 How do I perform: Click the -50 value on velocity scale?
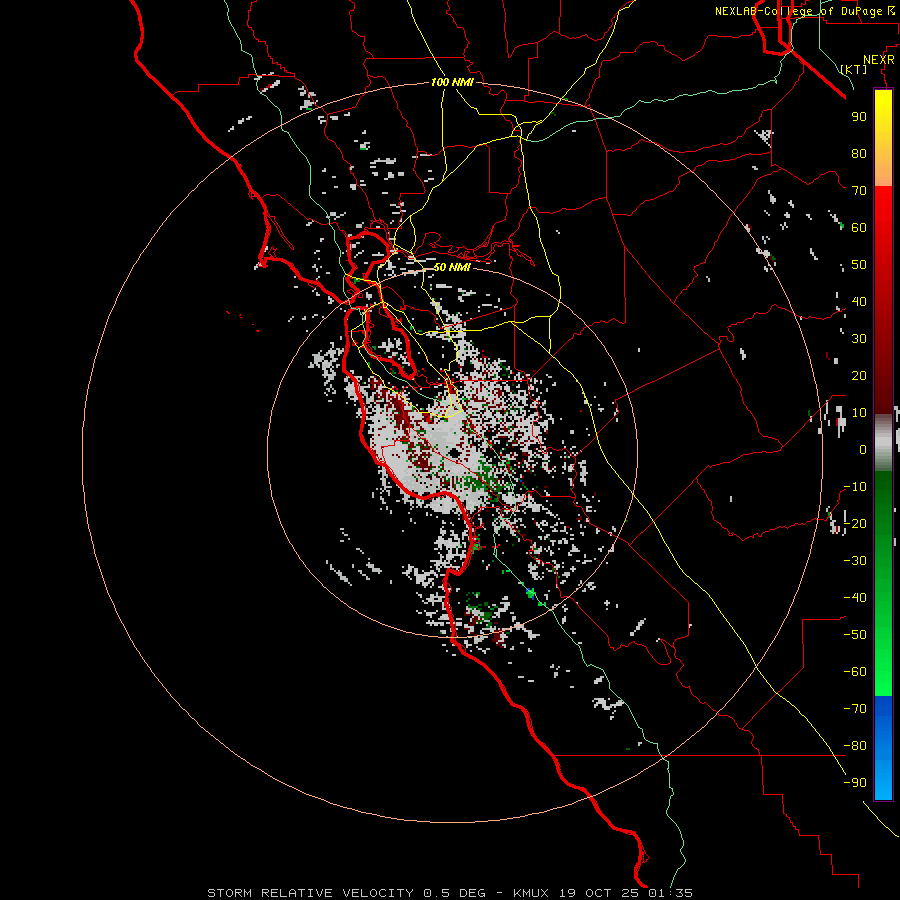pyautogui.click(x=855, y=635)
